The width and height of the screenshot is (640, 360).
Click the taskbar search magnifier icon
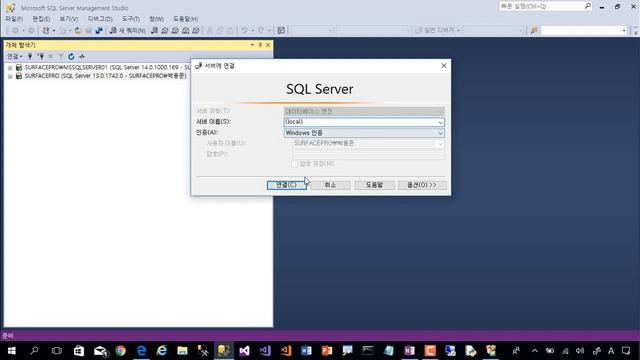pos(34,351)
